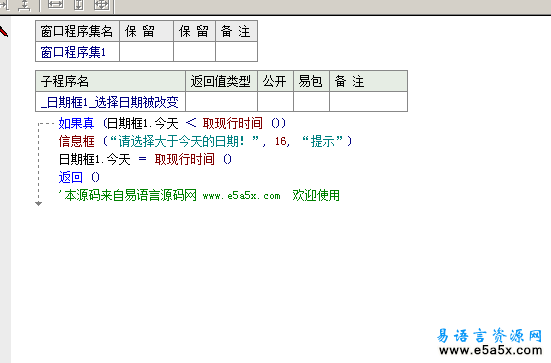Click the same-width alignment toolbar icon
Screen dimensions: 551x363
pyautogui.click(x=55, y=5)
